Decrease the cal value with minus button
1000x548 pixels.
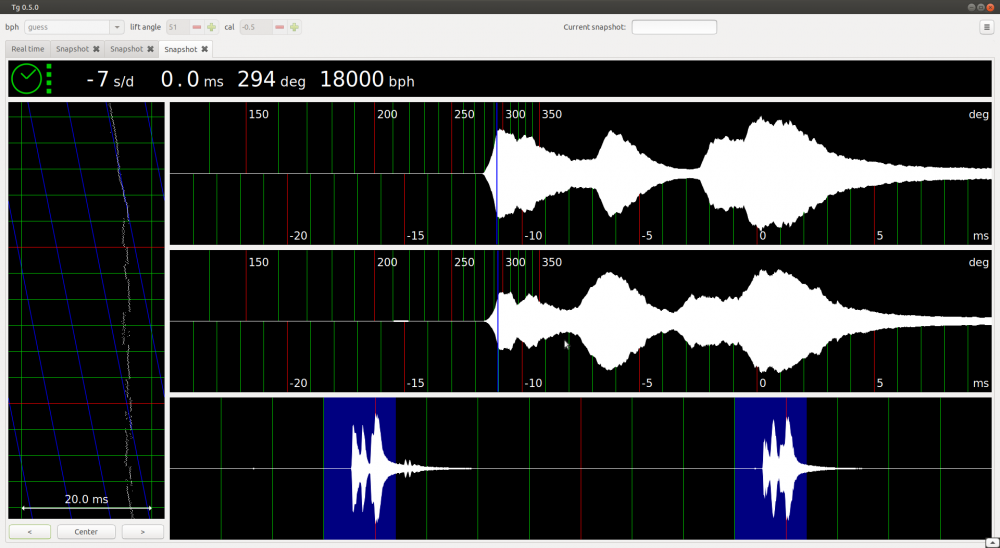[279, 27]
